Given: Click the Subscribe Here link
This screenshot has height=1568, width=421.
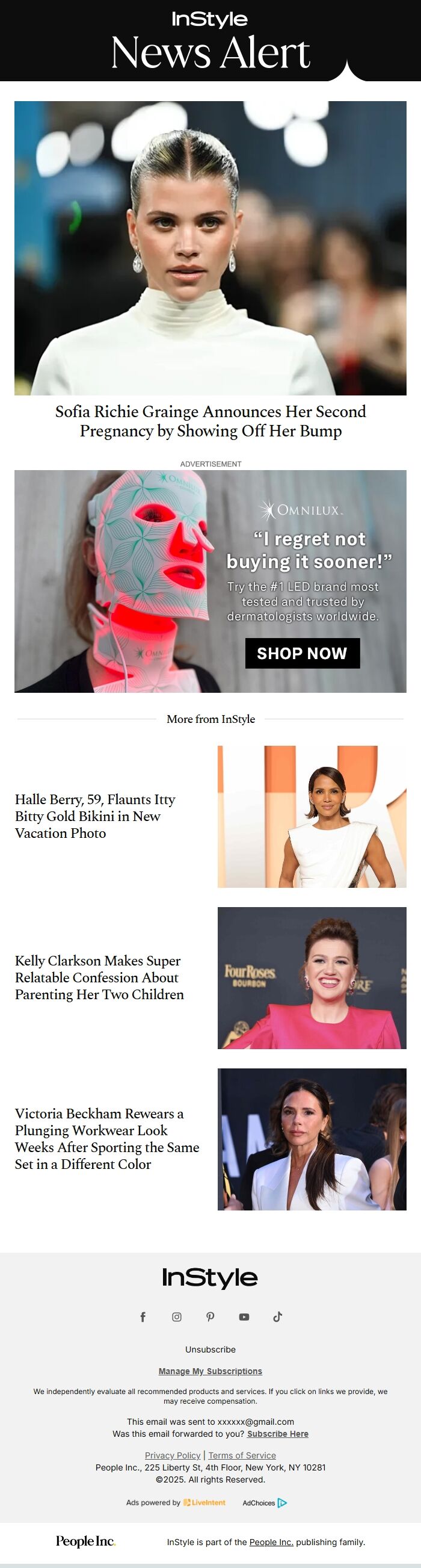Looking at the screenshot, I should pyautogui.click(x=277, y=1434).
